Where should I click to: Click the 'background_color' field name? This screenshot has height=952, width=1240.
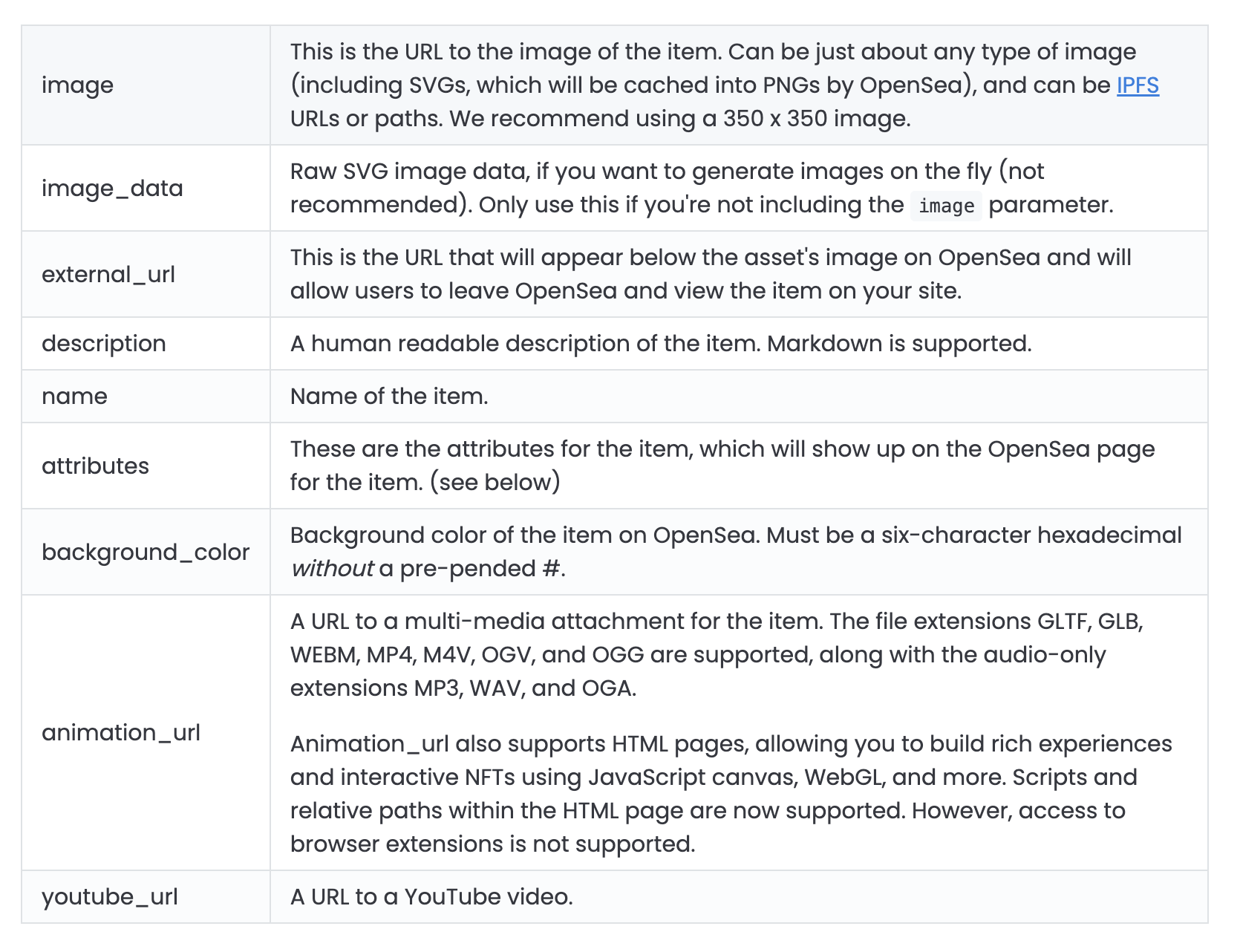pyautogui.click(x=146, y=552)
